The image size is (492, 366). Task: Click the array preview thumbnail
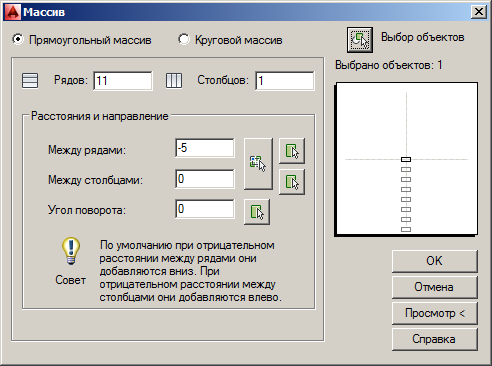(x=406, y=159)
